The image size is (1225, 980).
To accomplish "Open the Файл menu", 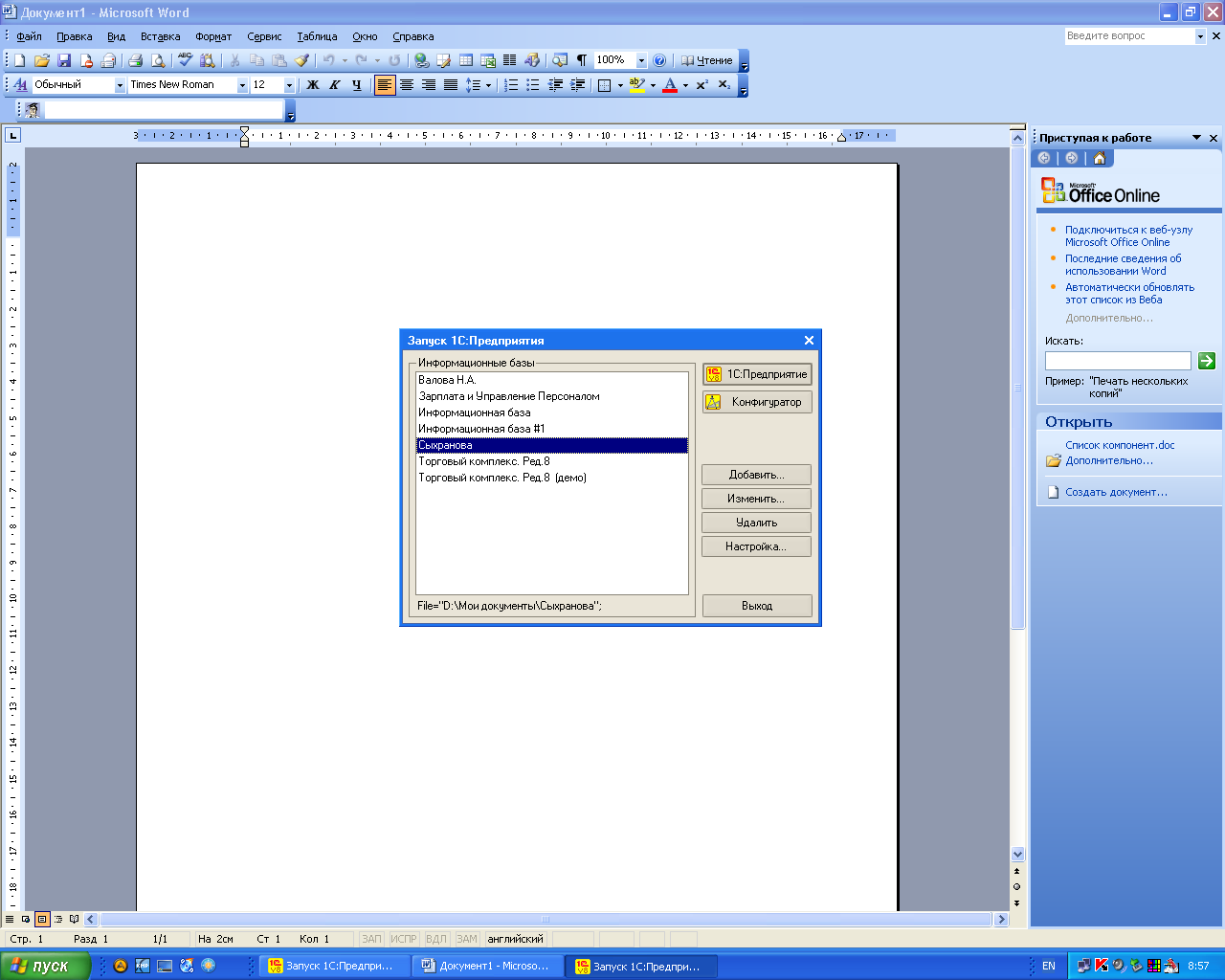I will click(x=29, y=36).
